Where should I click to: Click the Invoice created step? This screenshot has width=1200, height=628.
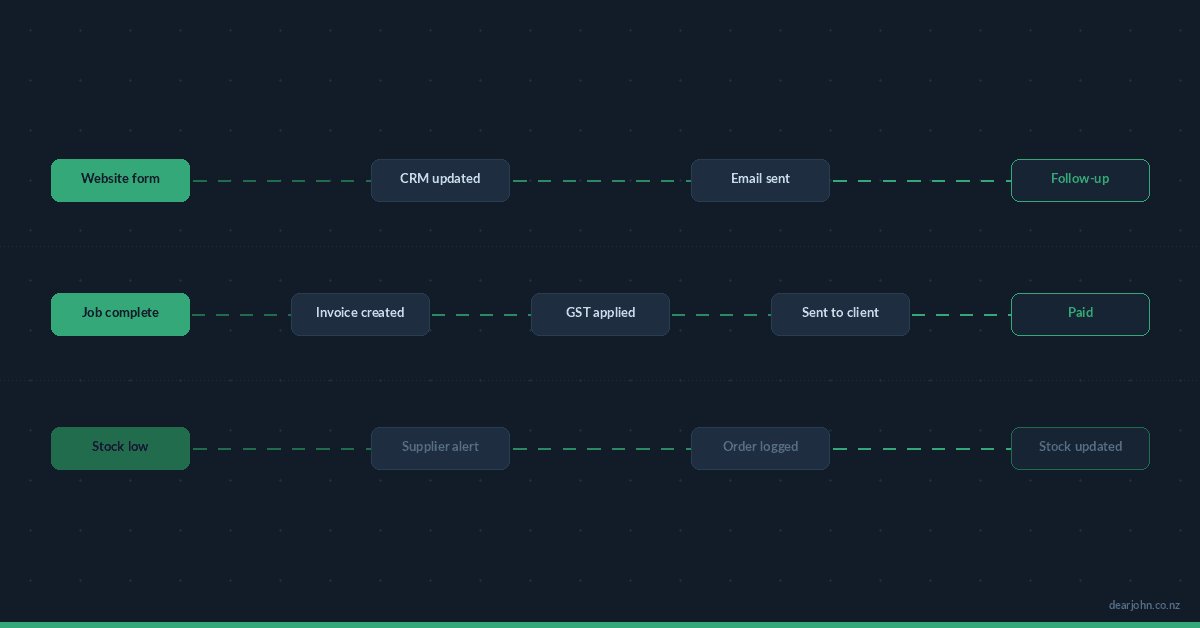coord(360,313)
